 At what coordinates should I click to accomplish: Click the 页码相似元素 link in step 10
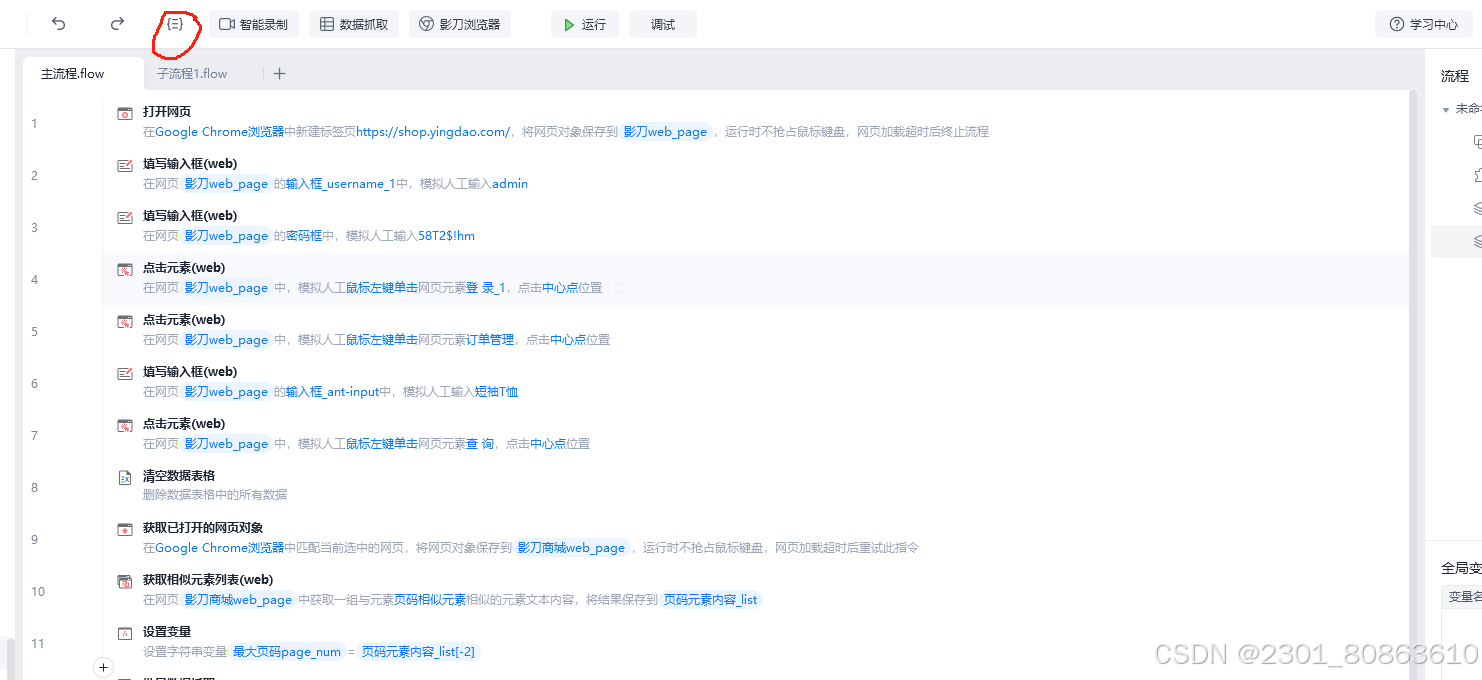click(x=430, y=599)
